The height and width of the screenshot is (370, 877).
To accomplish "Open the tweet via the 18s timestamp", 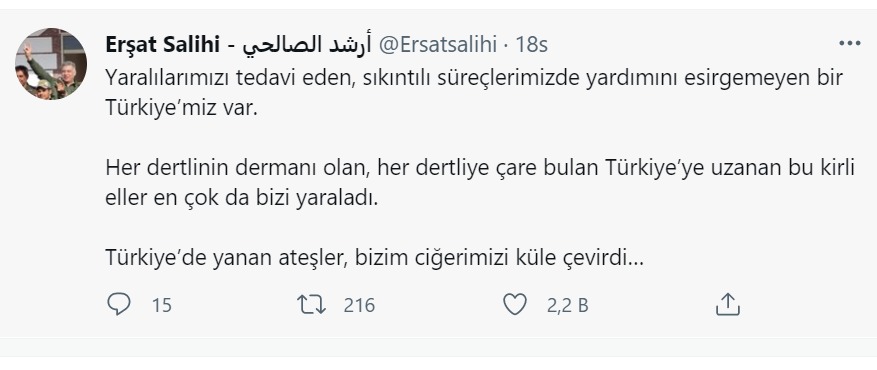I will tap(531, 45).
